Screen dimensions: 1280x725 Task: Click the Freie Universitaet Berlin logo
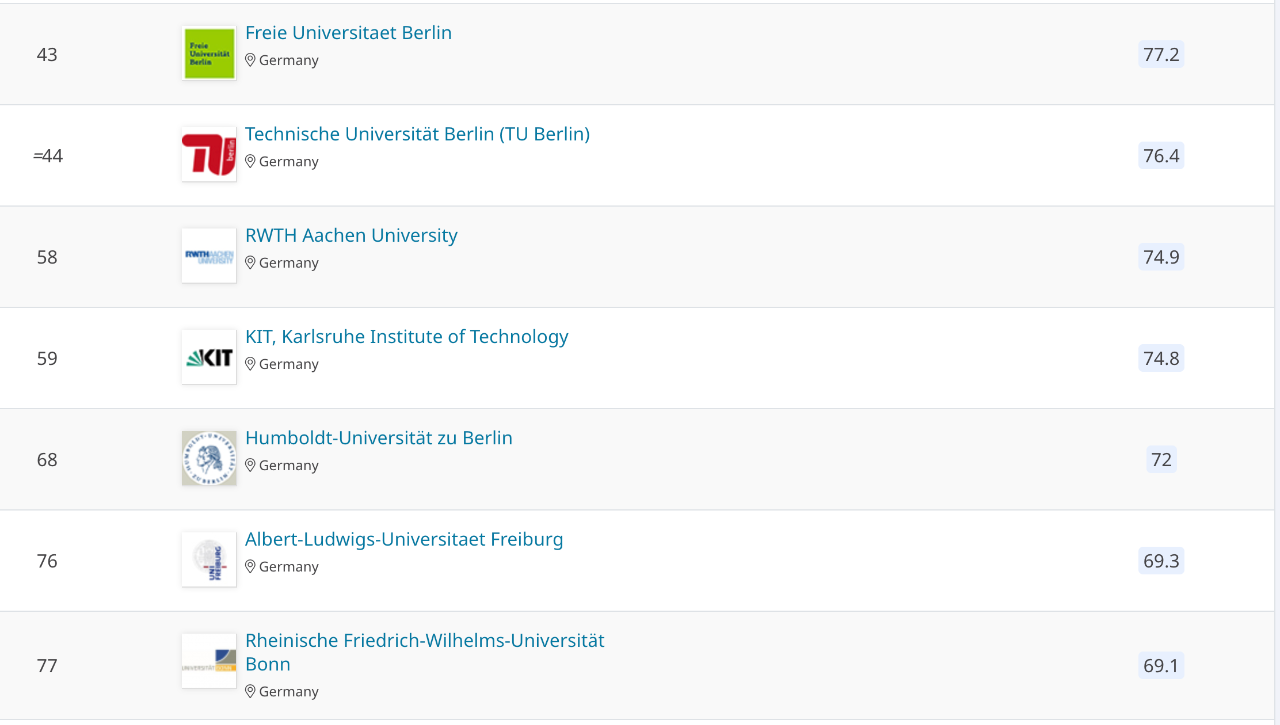(x=209, y=54)
